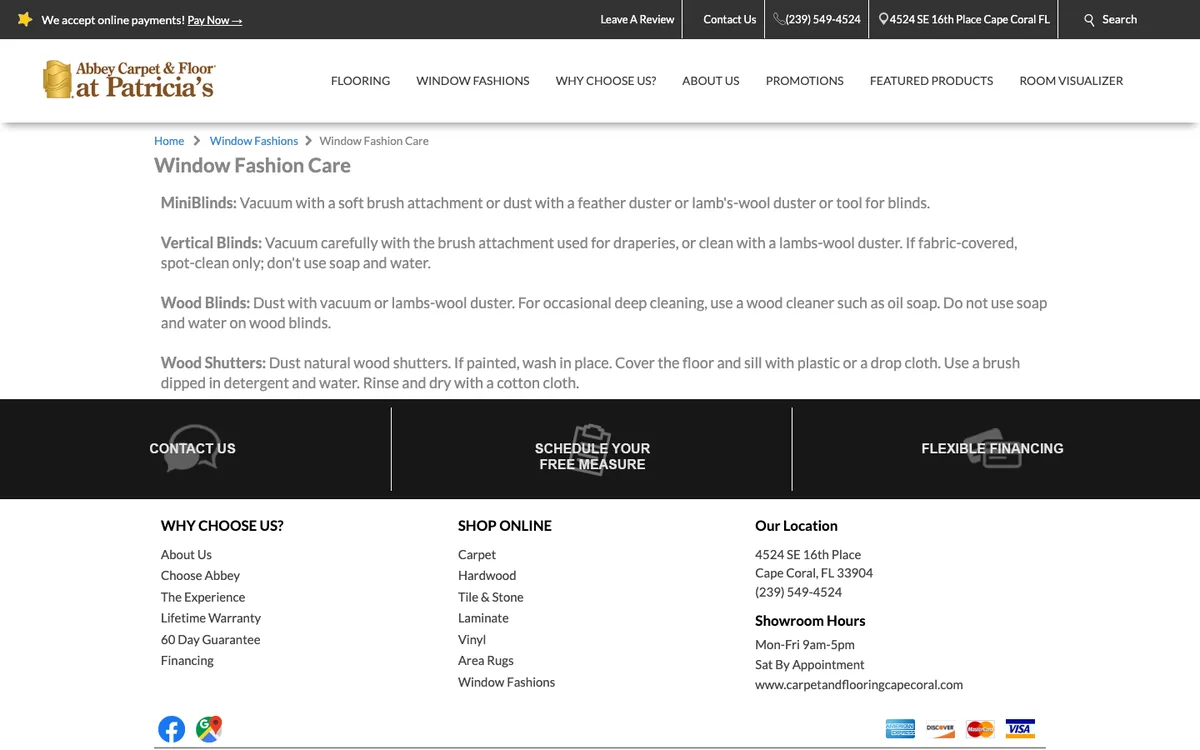Click the www.carpetandflooringcapecoral.com link

click(x=859, y=685)
